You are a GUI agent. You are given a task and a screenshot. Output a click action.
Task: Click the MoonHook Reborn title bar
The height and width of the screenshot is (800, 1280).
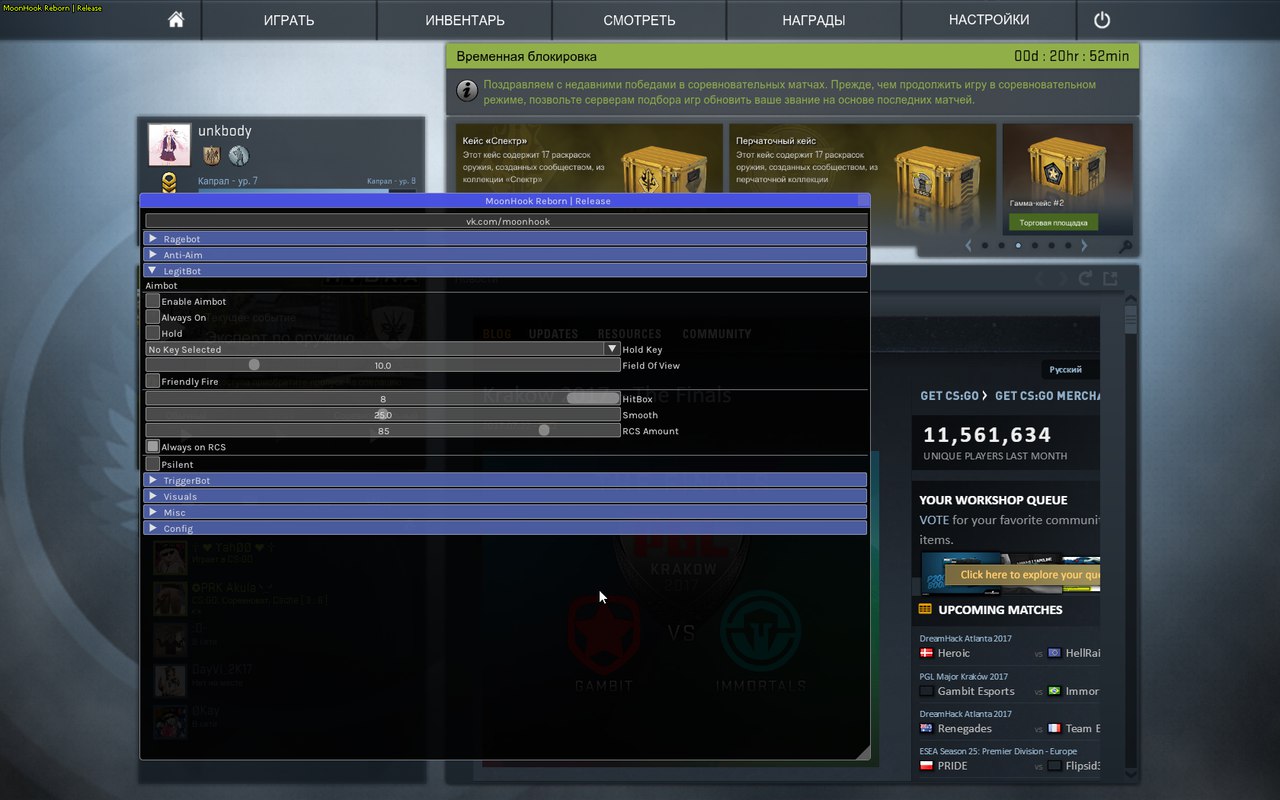[x=505, y=200]
